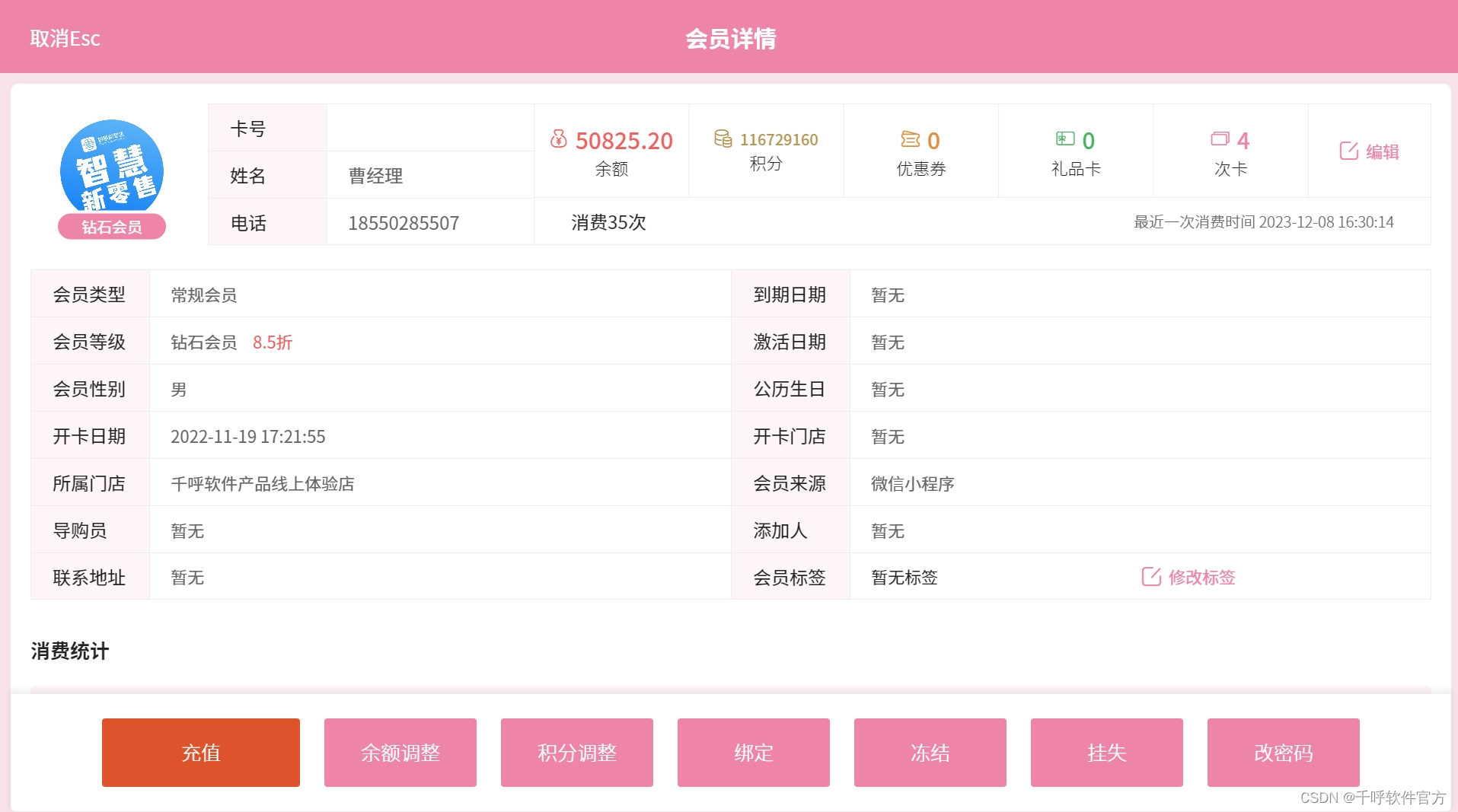Image resolution: width=1458 pixels, height=812 pixels.
Task: Click the 8.5折 discount label
Action: (272, 342)
